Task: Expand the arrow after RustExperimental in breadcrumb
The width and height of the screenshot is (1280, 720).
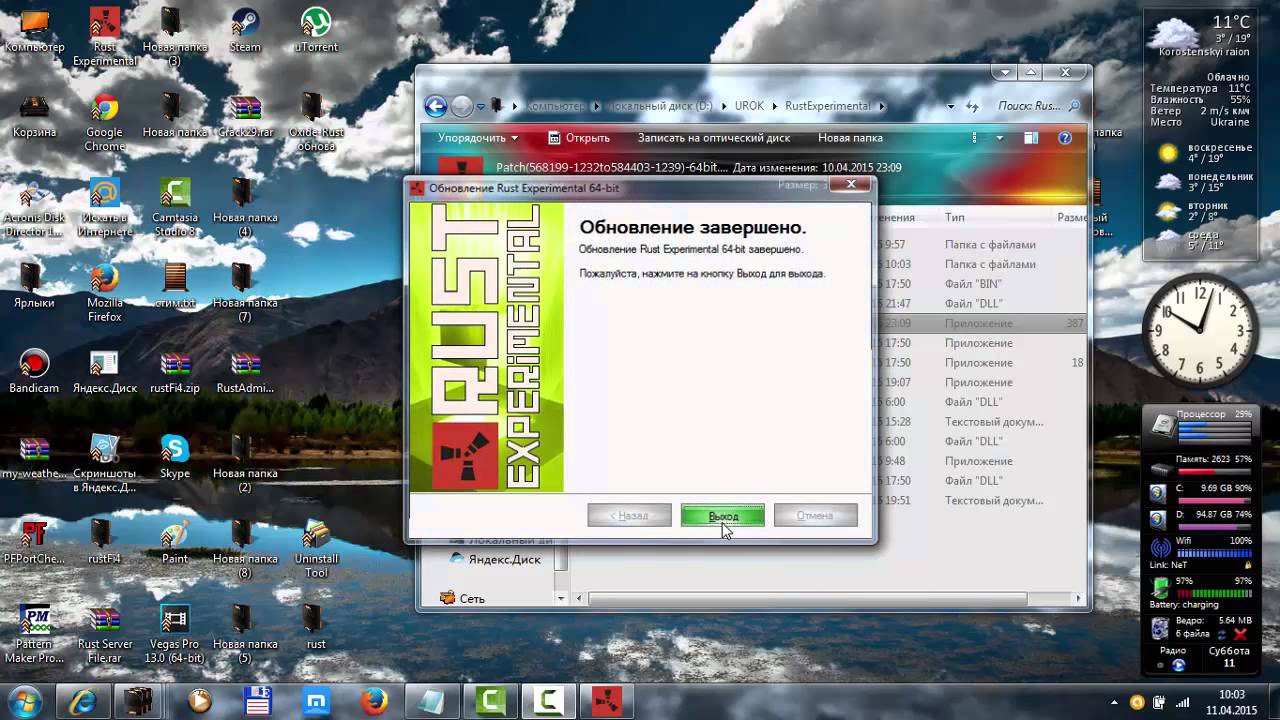Action: 880,106
